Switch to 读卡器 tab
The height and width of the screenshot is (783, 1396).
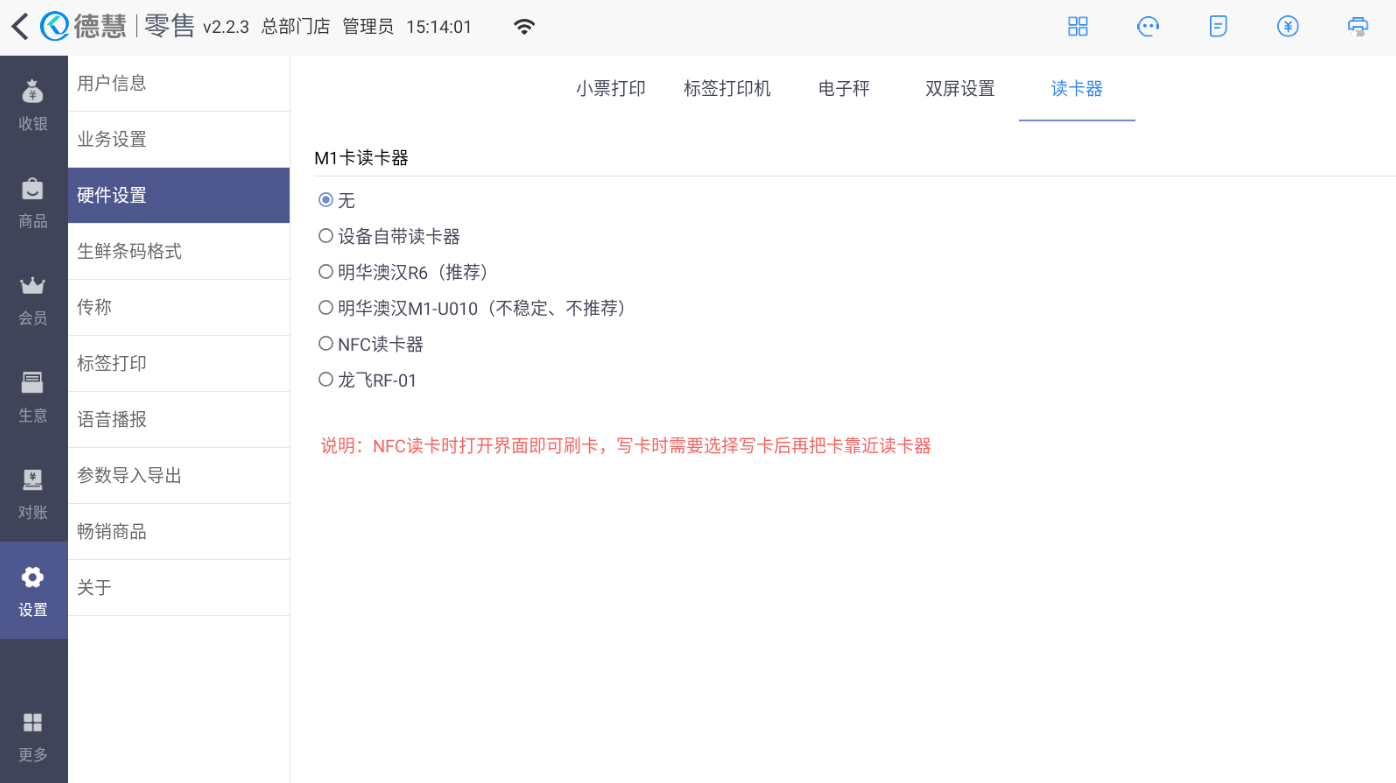[x=1077, y=88]
